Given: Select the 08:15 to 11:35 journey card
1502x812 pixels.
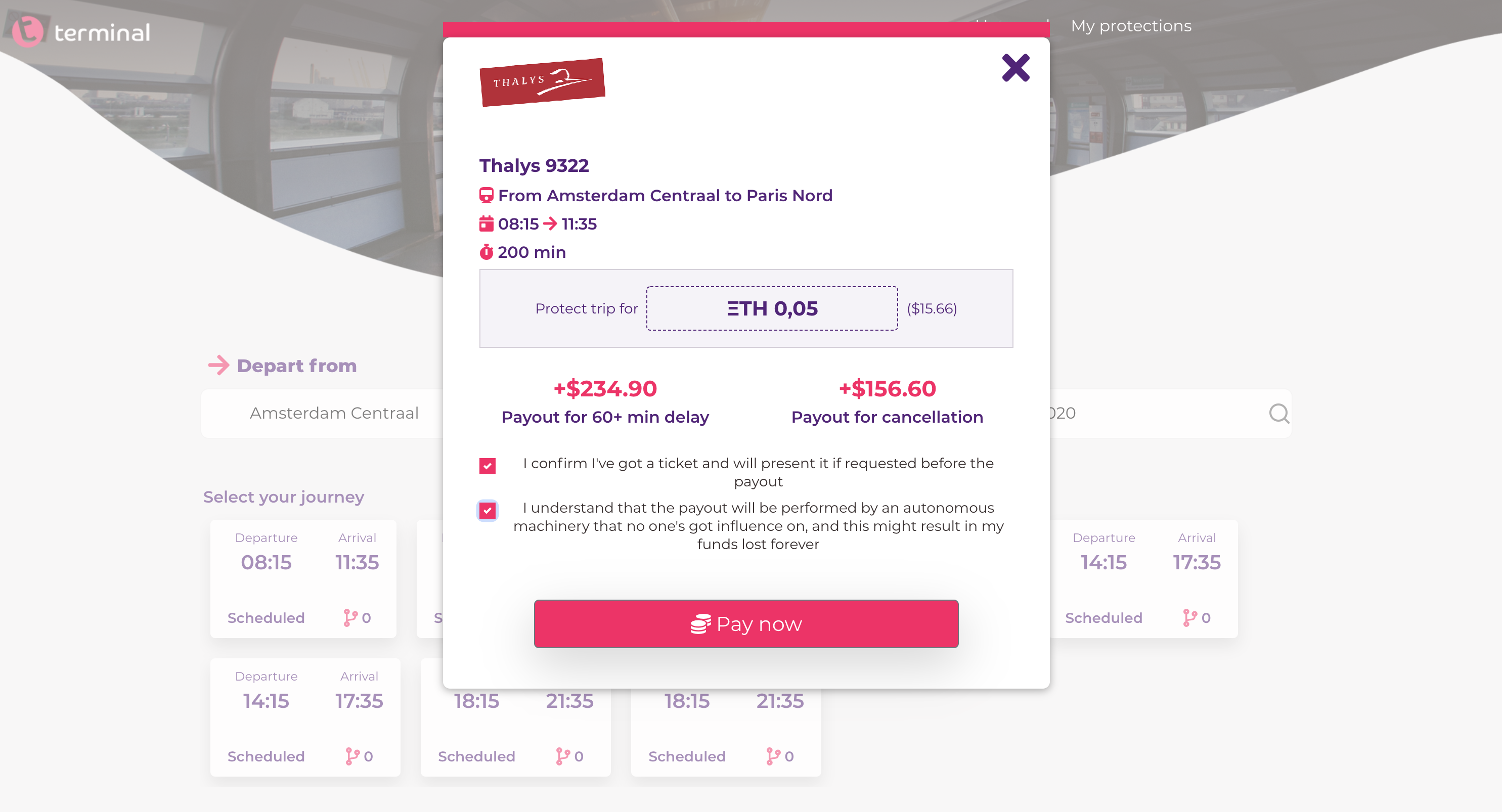Looking at the screenshot, I should point(303,579).
